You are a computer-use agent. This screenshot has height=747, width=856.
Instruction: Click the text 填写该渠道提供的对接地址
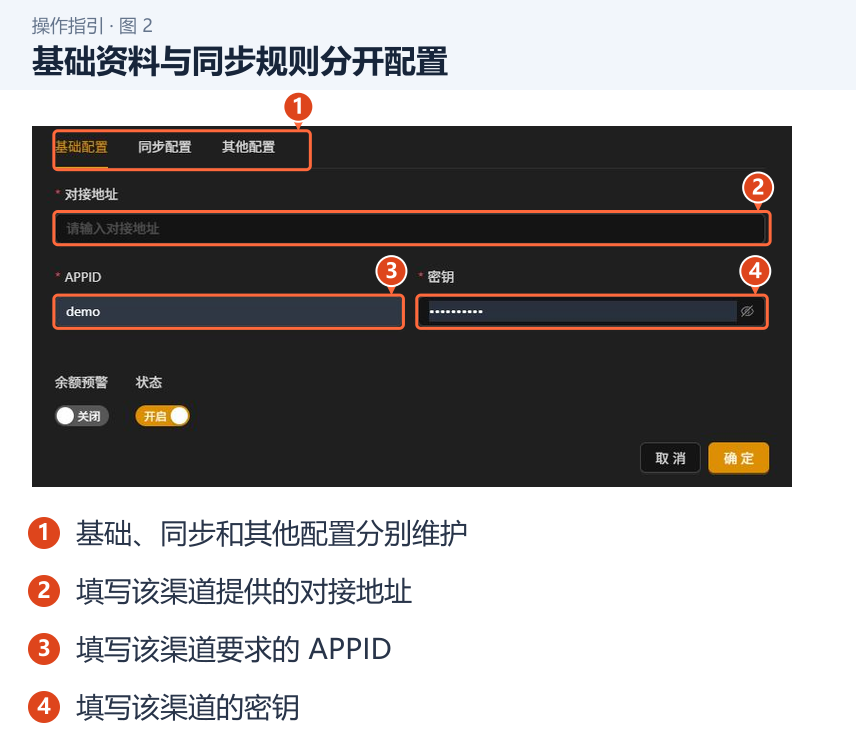244,591
